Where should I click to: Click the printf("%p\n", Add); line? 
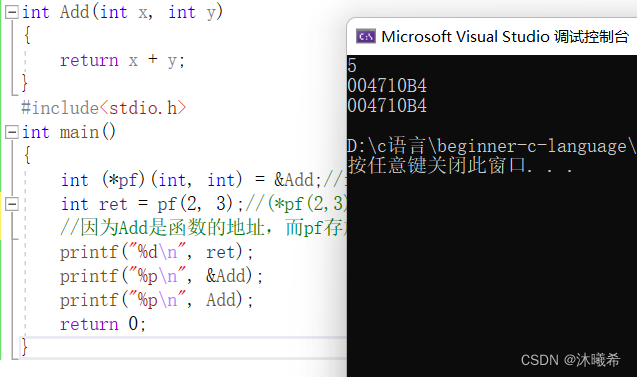[156, 300]
